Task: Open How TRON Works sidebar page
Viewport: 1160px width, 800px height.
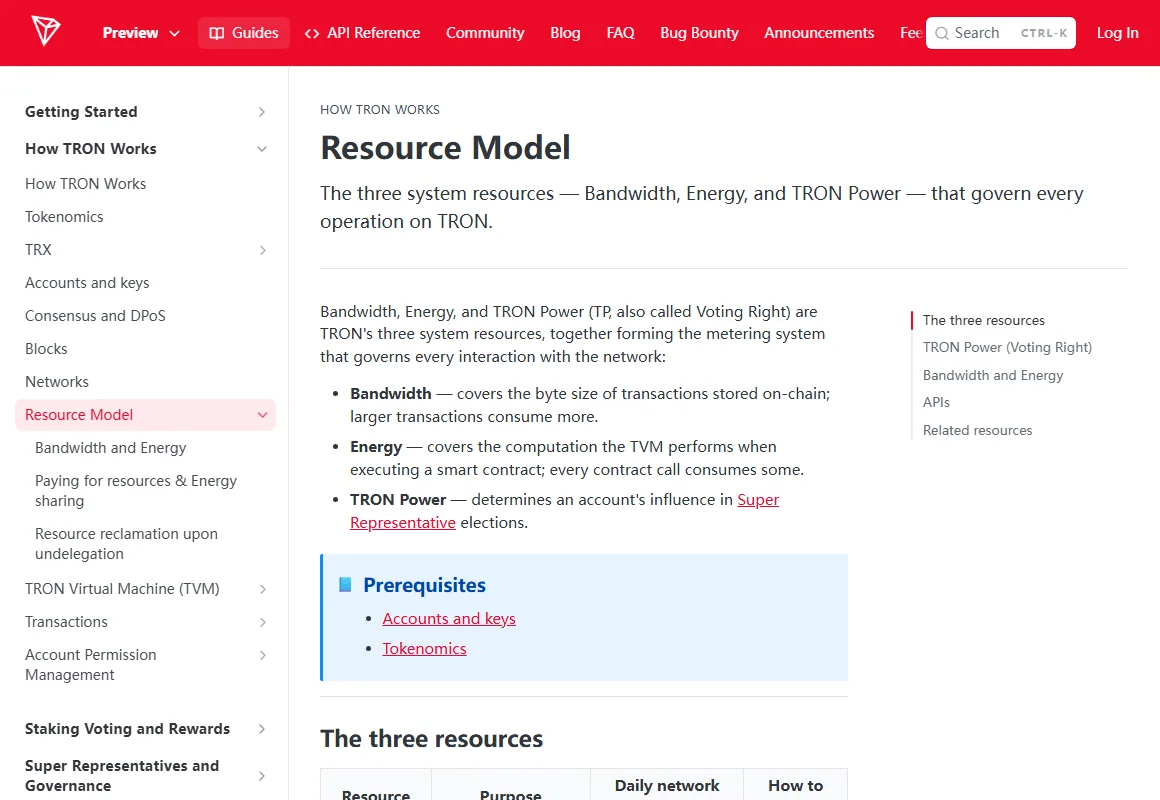Action: click(x=86, y=184)
